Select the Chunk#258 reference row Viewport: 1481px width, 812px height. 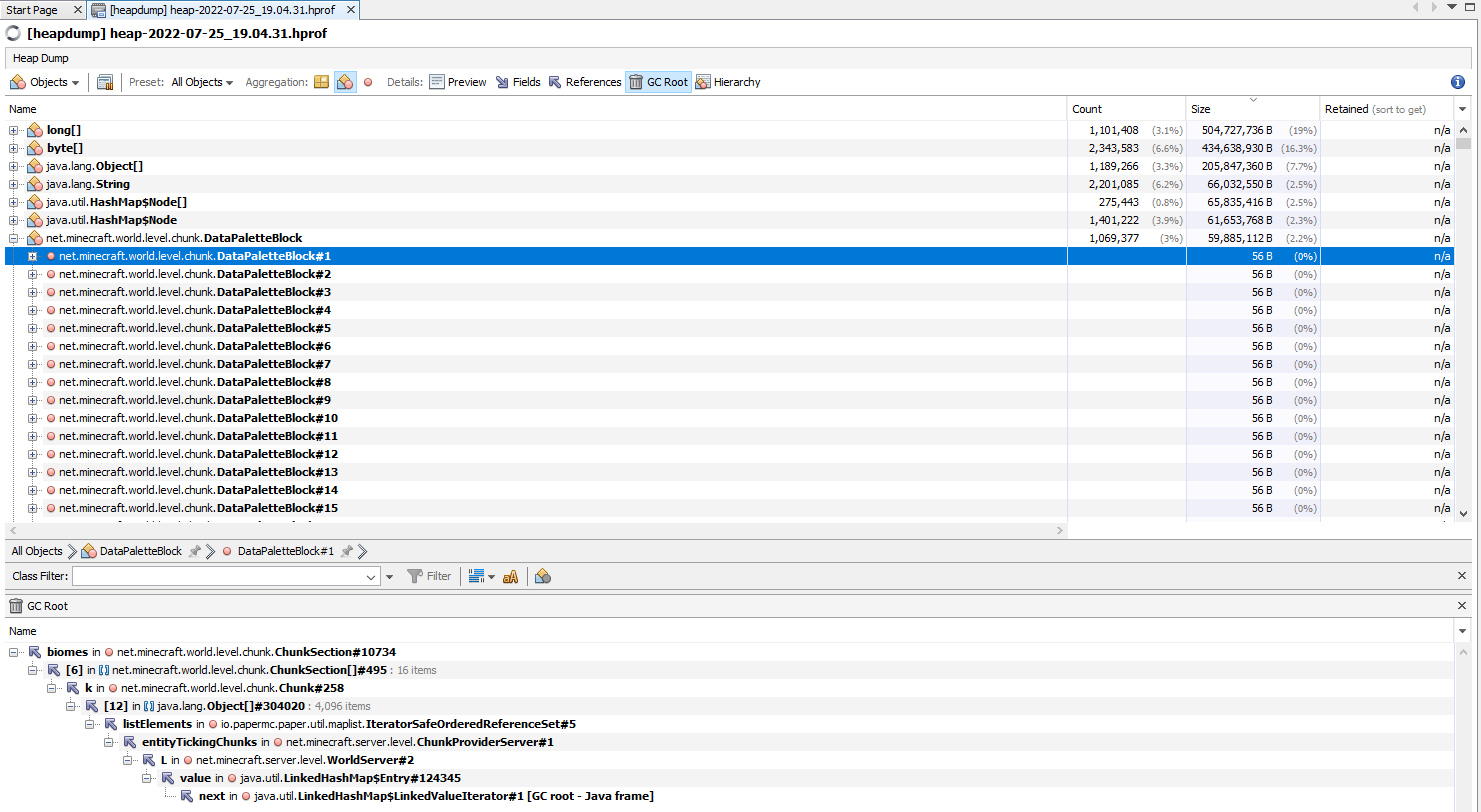[730, 688]
